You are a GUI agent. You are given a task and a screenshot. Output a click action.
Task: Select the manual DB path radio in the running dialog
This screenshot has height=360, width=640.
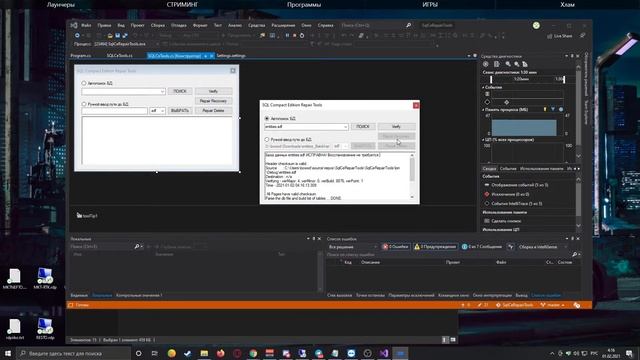pyautogui.click(x=267, y=139)
